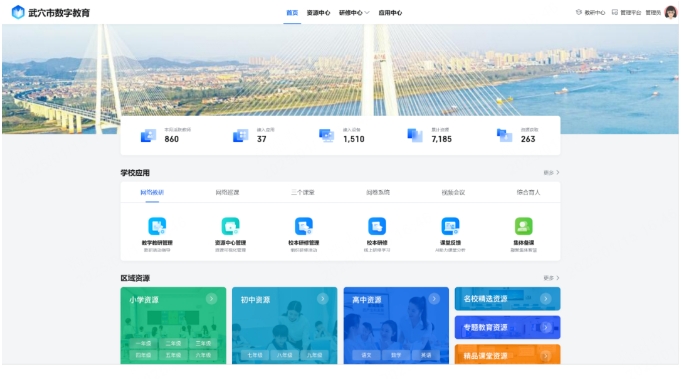Click the user avatar at top right
Viewport: 681px width, 379px height.
coord(671,12)
